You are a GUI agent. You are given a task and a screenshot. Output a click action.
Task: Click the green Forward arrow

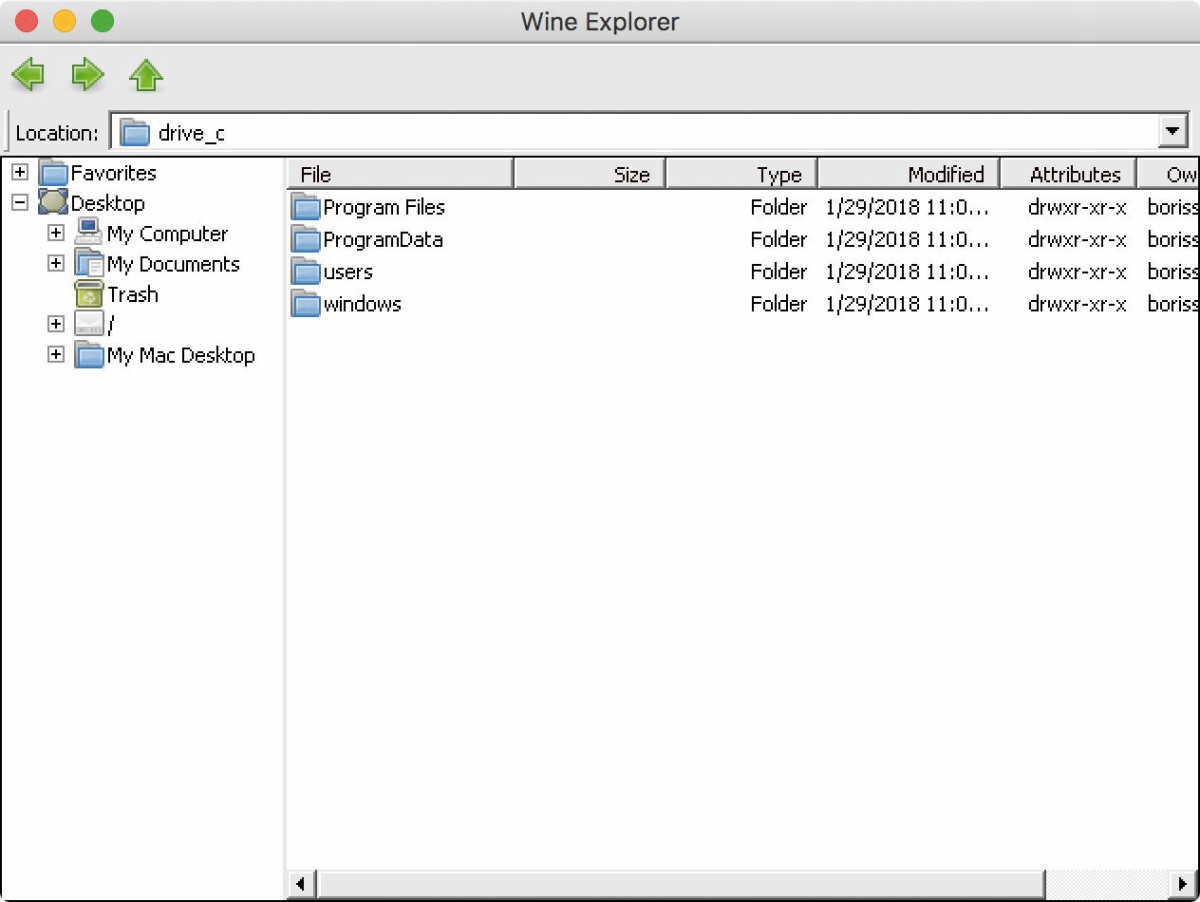(87, 75)
